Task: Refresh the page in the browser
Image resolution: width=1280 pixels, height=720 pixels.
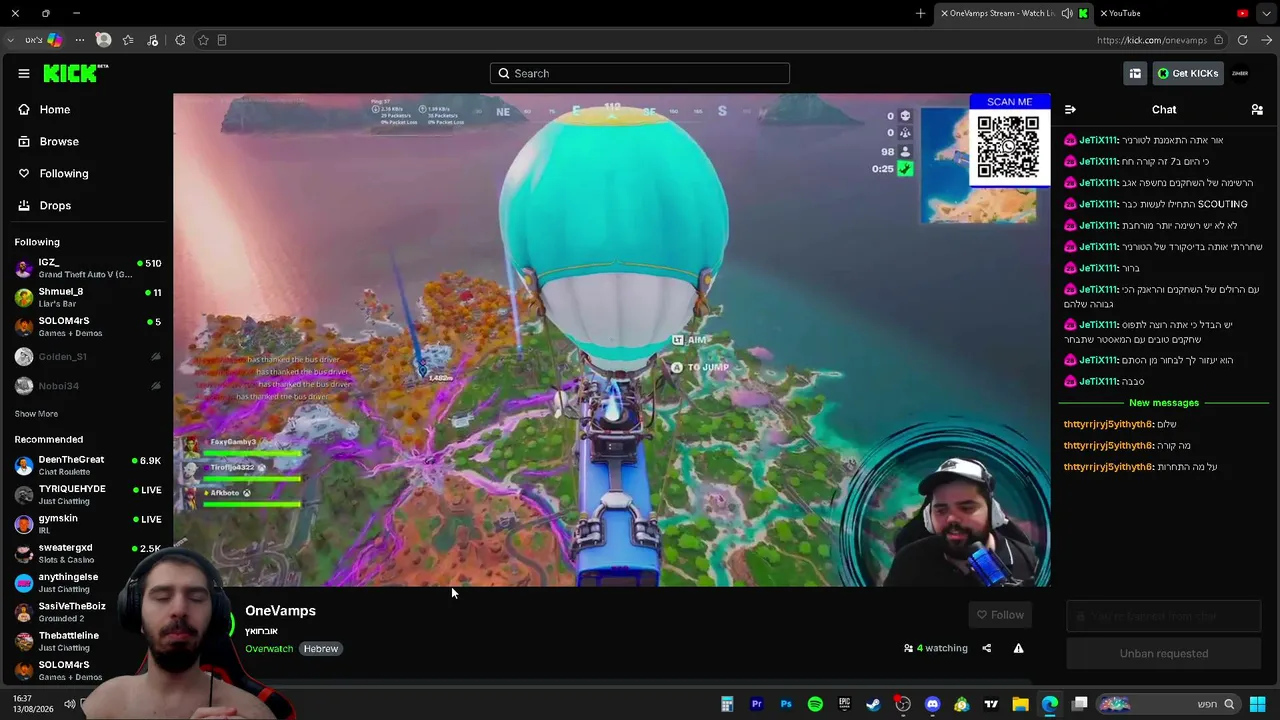Action: pos(1242,40)
